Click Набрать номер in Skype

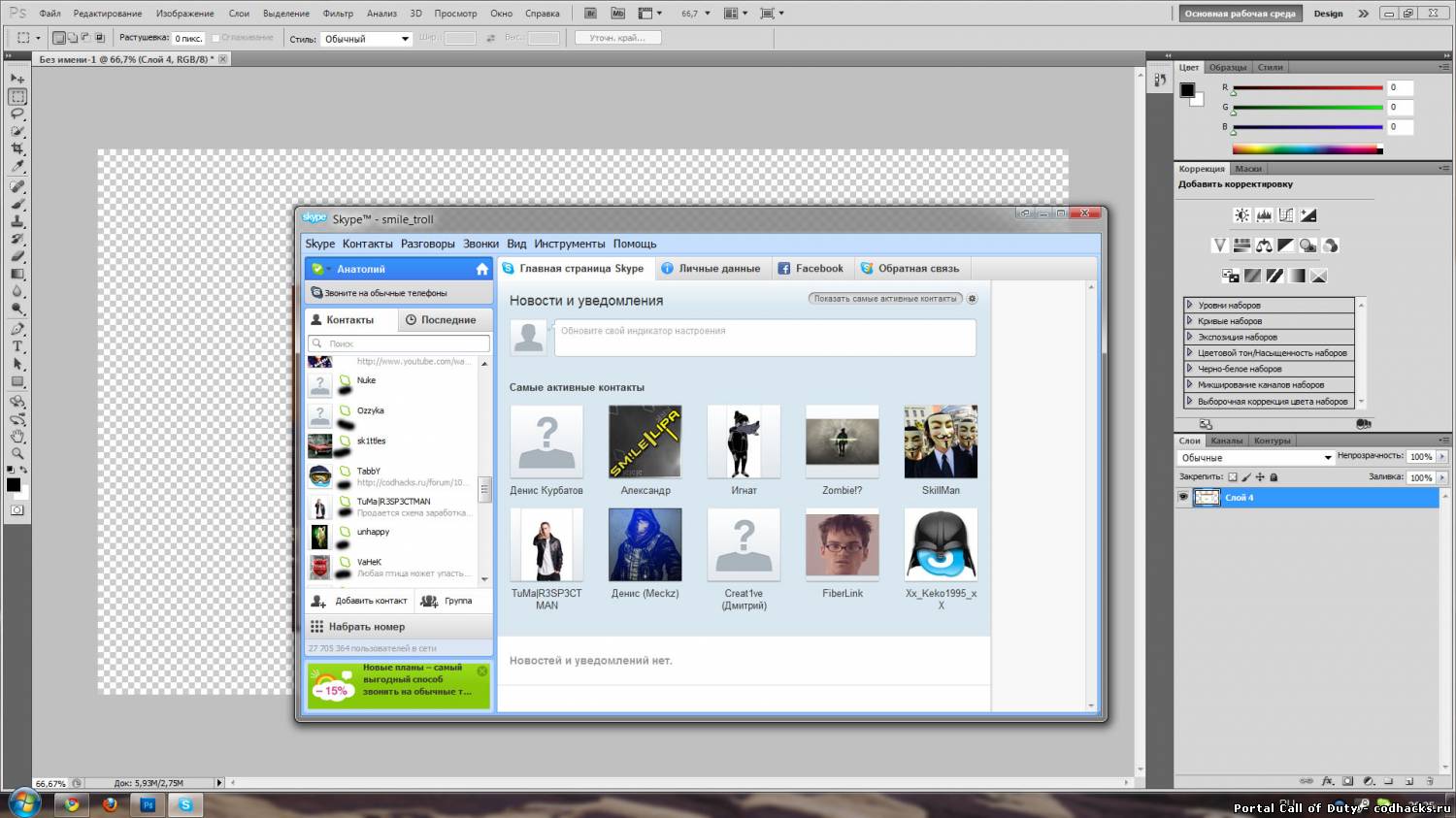[x=399, y=627]
